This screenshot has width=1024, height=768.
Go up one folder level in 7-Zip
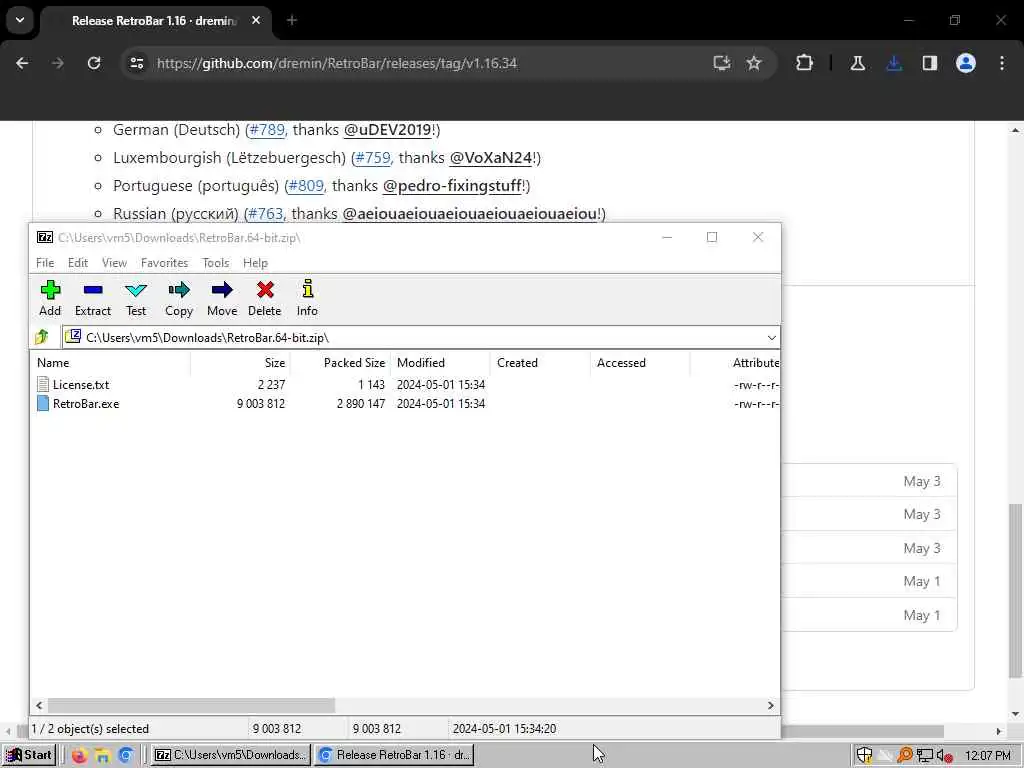[x=42, y=337]
